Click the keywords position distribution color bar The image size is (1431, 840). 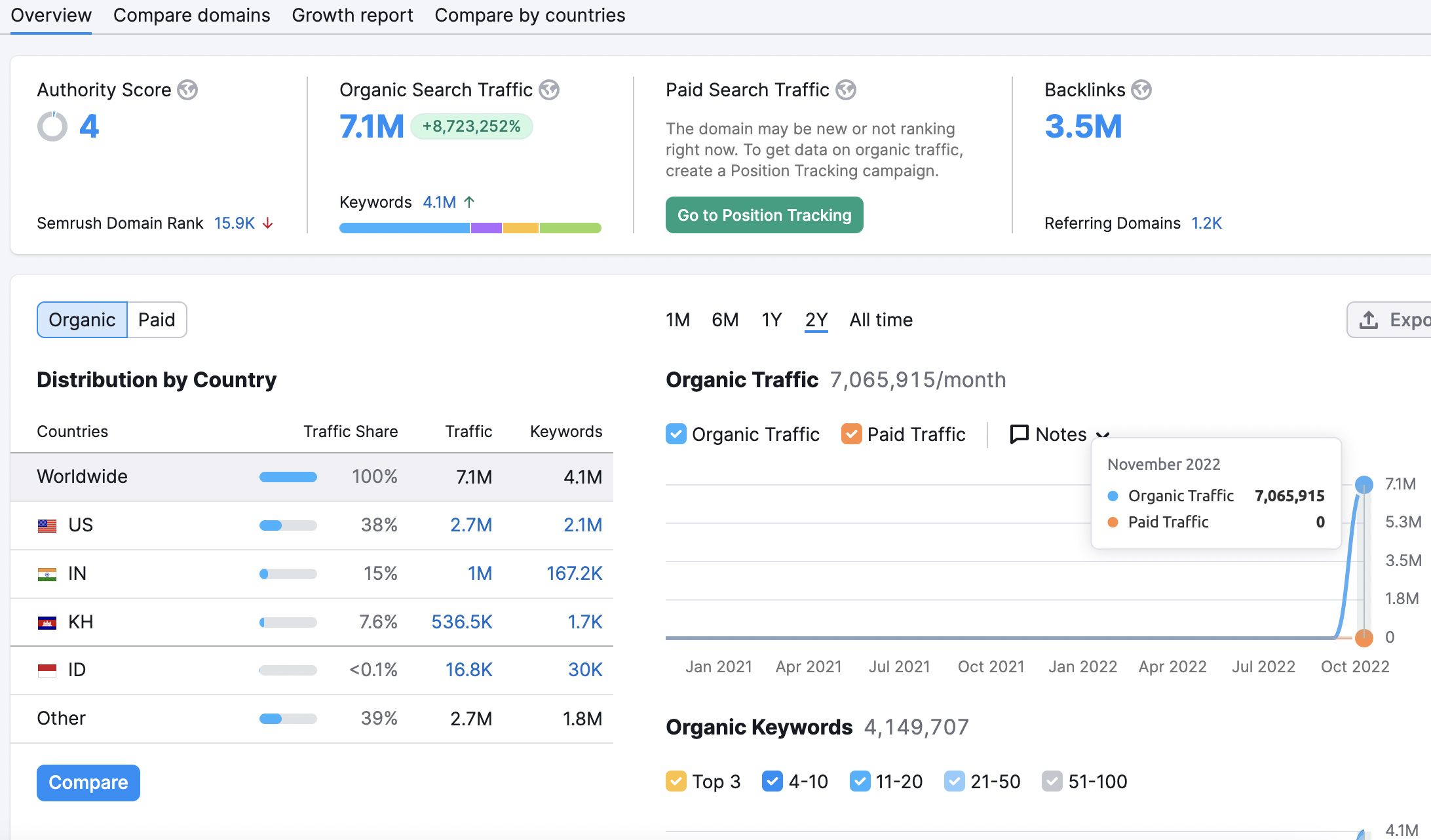pos(470,228)
